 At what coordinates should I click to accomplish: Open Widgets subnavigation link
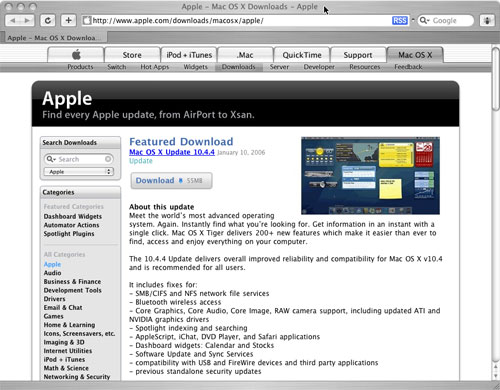(x=196, y=67)
